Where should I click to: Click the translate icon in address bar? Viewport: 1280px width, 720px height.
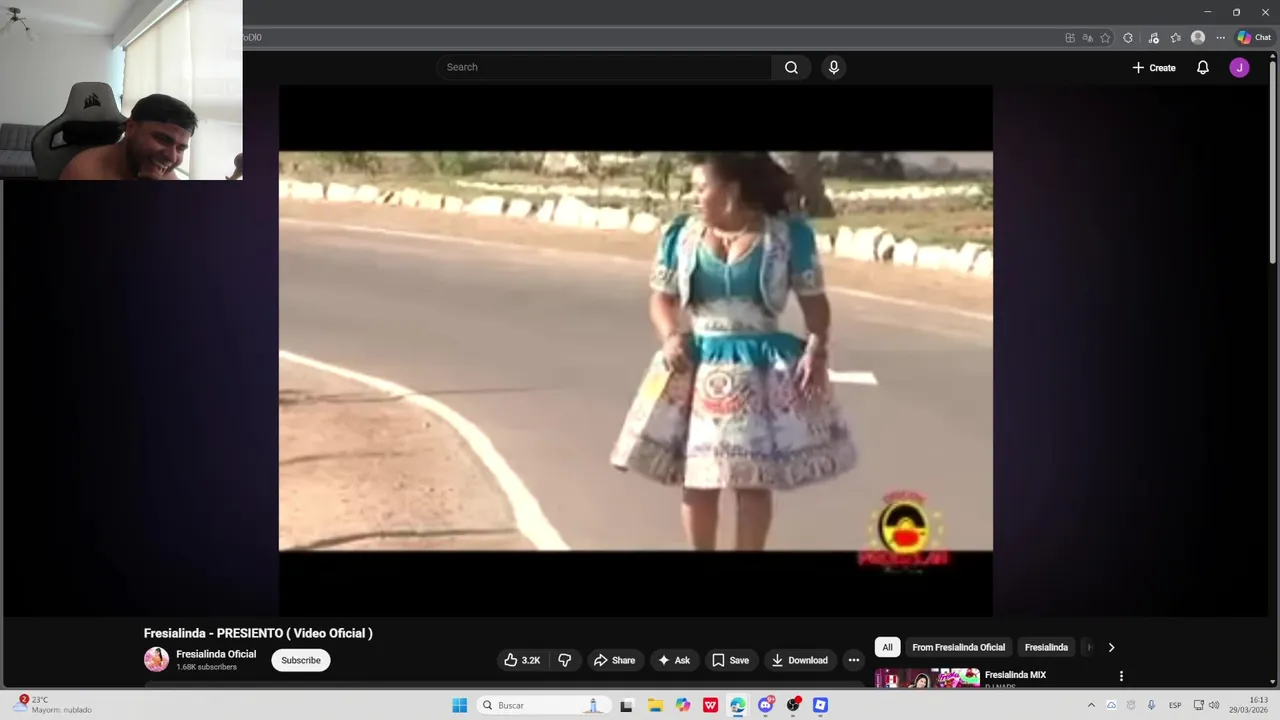(x=1087, y=38)
